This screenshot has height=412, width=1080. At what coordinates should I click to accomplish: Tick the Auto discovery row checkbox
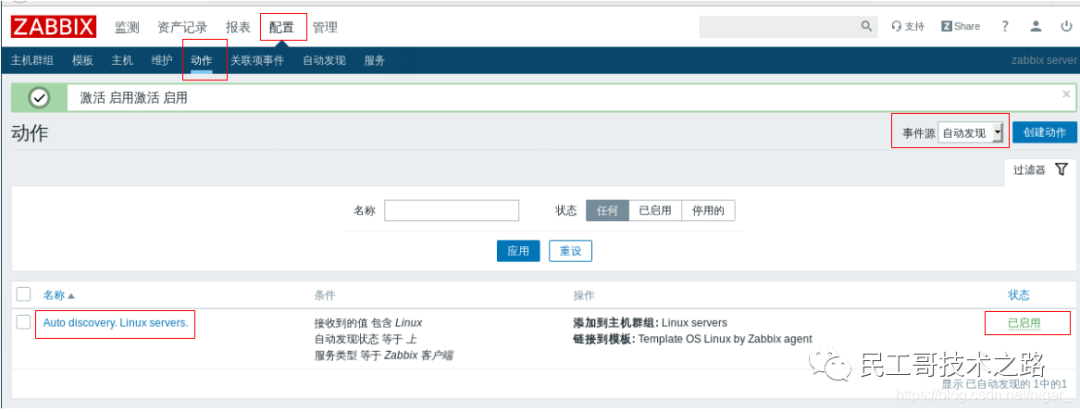coord(23,322)
